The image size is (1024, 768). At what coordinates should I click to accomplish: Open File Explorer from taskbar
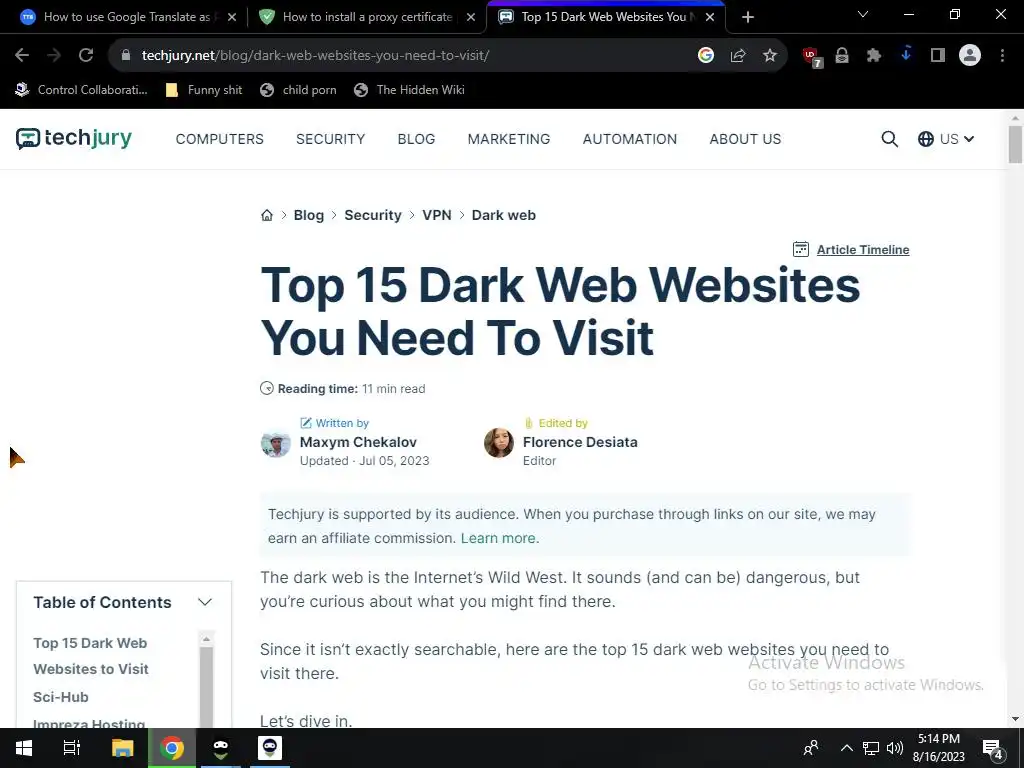tap(122, 748)
